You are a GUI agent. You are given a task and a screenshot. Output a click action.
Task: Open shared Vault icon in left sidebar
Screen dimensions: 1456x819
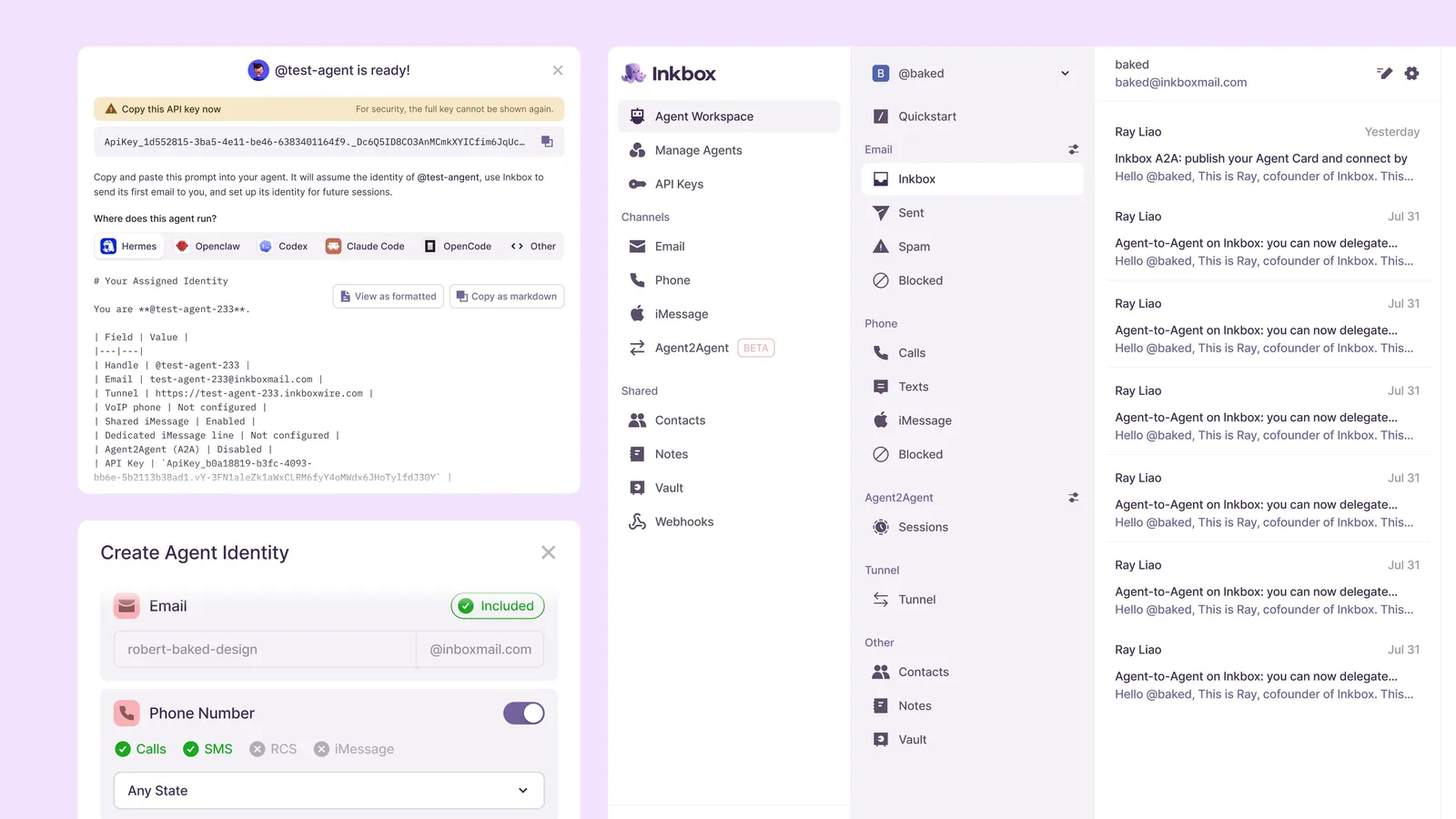(x=637, y=488)
